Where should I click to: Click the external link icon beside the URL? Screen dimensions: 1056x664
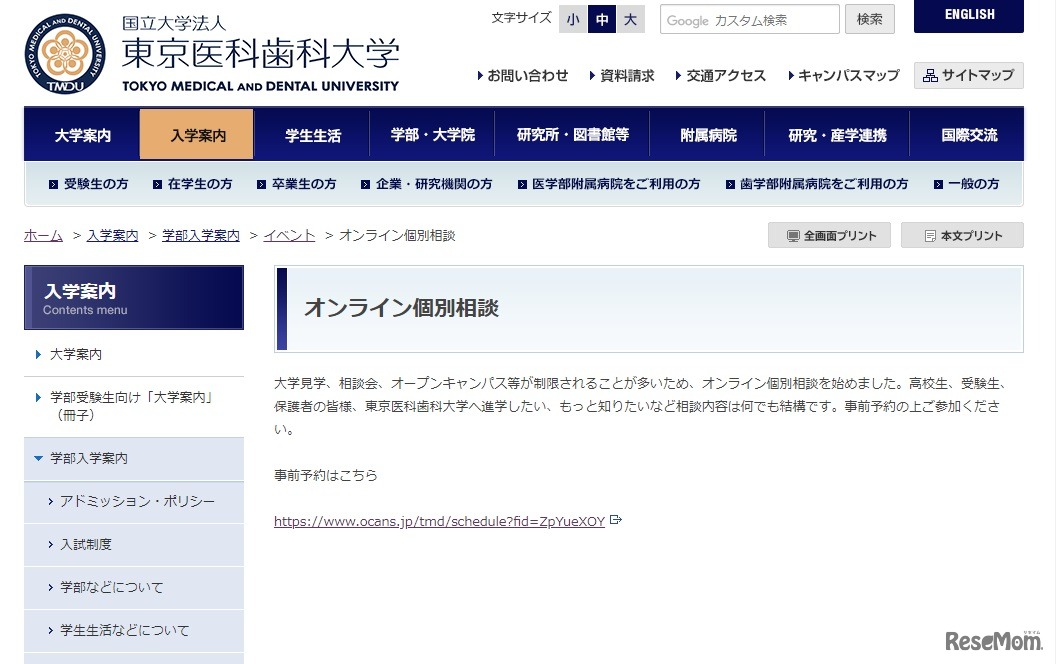616,519
